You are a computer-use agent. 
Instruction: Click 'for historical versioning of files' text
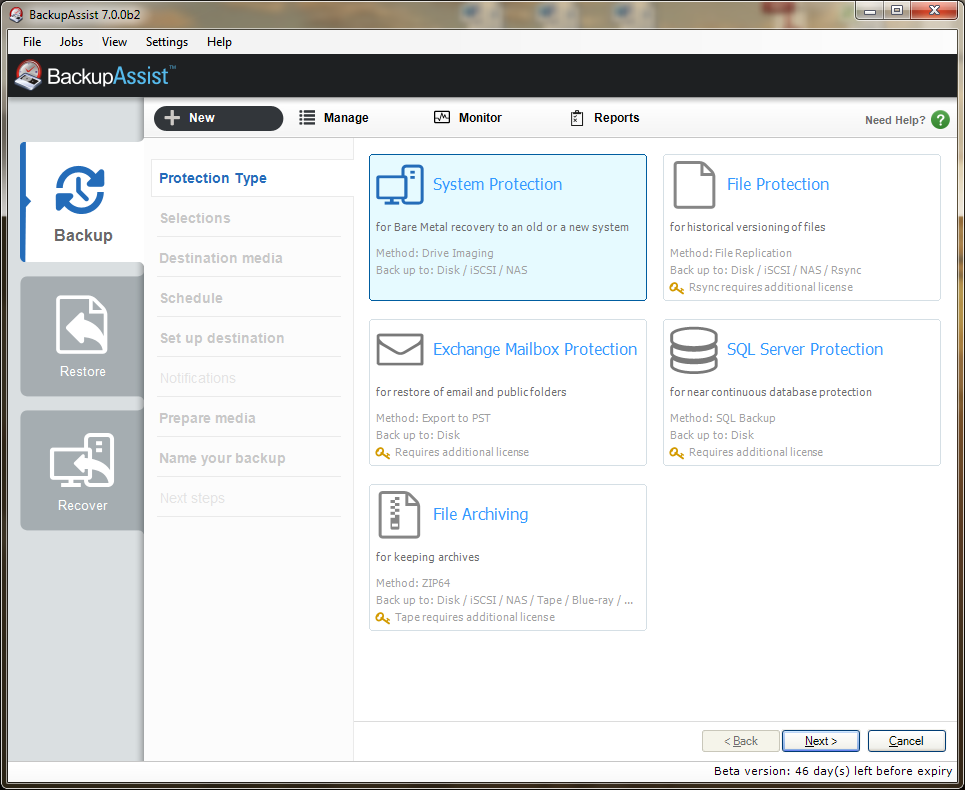pos(748,227)
